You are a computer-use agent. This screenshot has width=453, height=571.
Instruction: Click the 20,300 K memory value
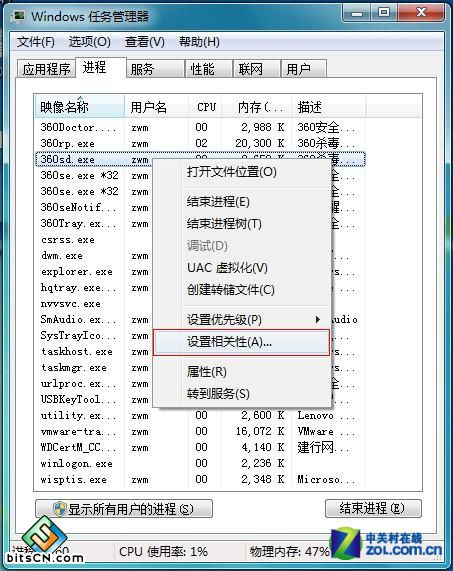pos(260,143)
